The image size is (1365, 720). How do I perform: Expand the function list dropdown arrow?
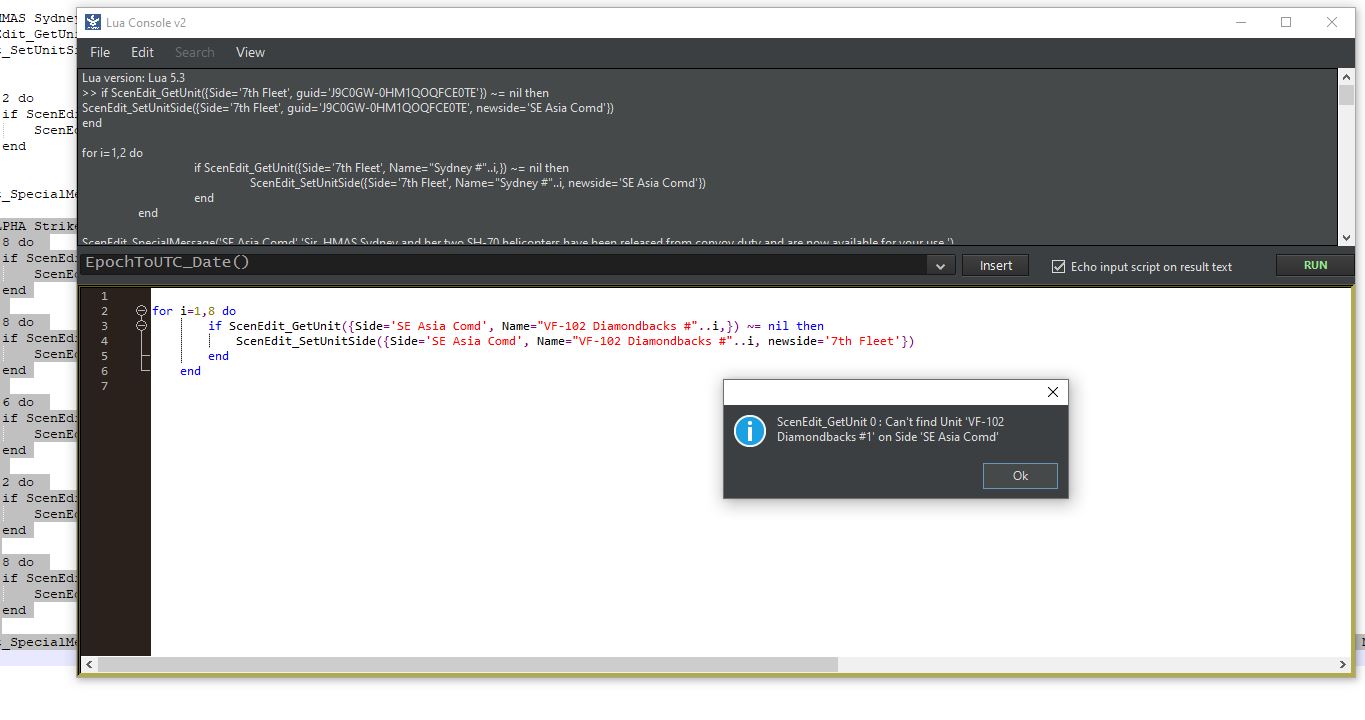tap(939, 266)
